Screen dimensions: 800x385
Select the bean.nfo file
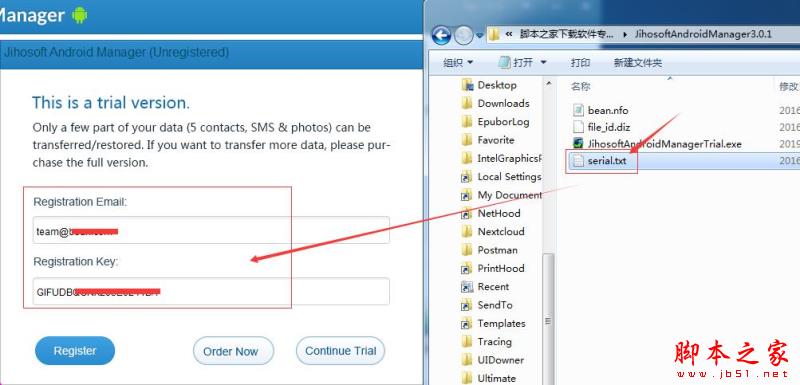coord(608,110)
